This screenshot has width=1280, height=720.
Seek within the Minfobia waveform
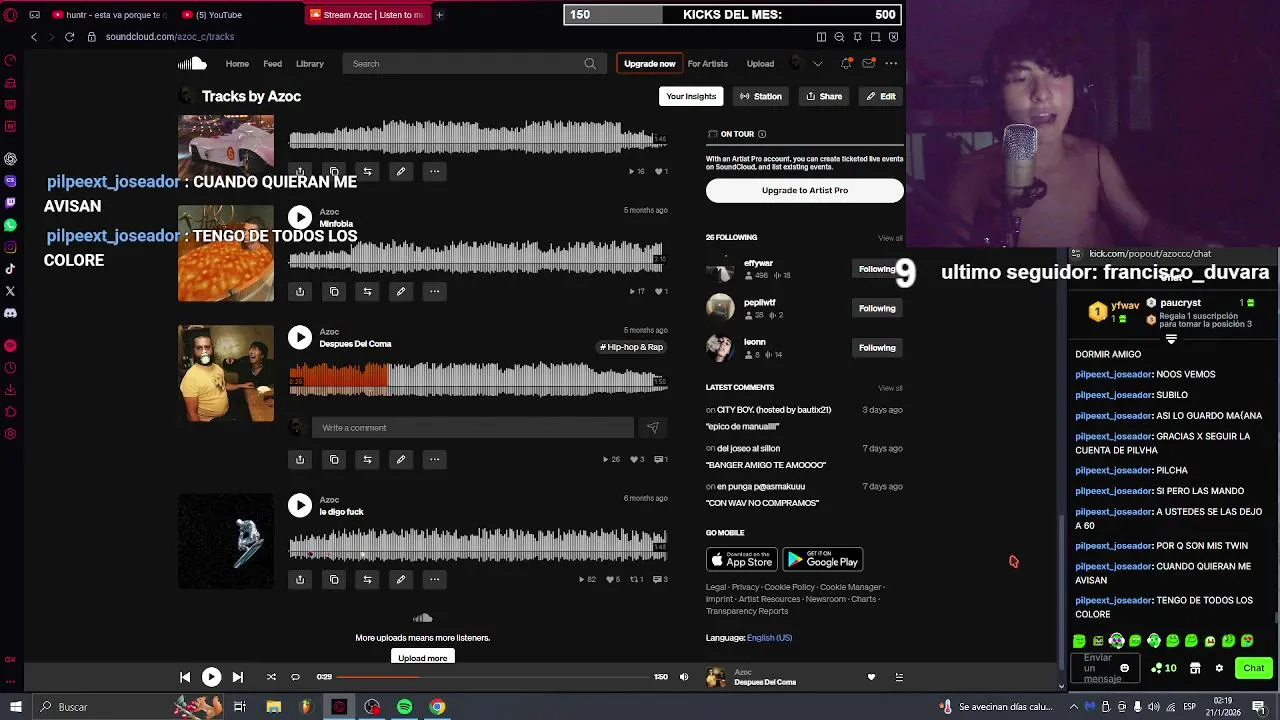pos(478,256)
